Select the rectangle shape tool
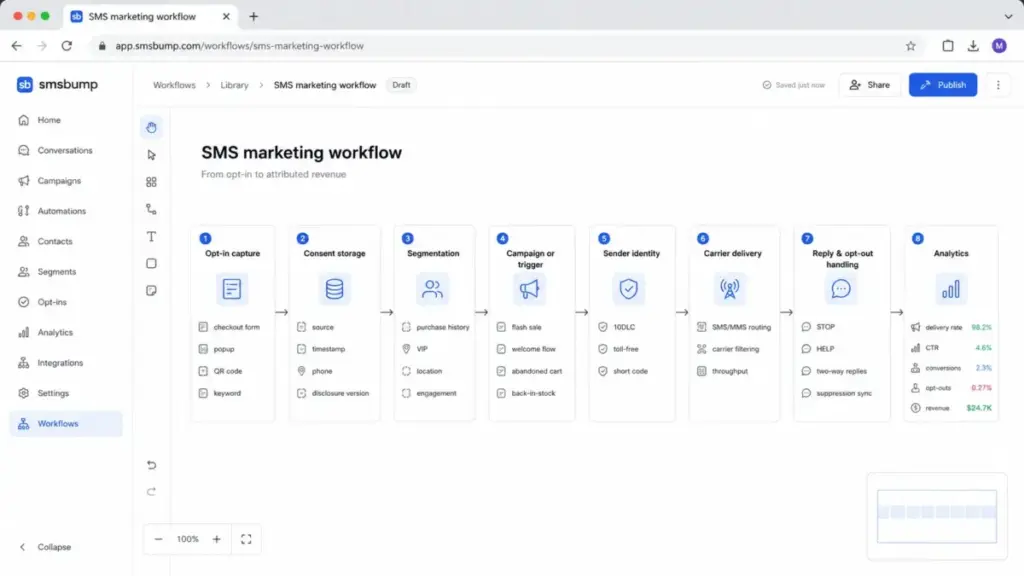1024x576 pixels. 152,263
